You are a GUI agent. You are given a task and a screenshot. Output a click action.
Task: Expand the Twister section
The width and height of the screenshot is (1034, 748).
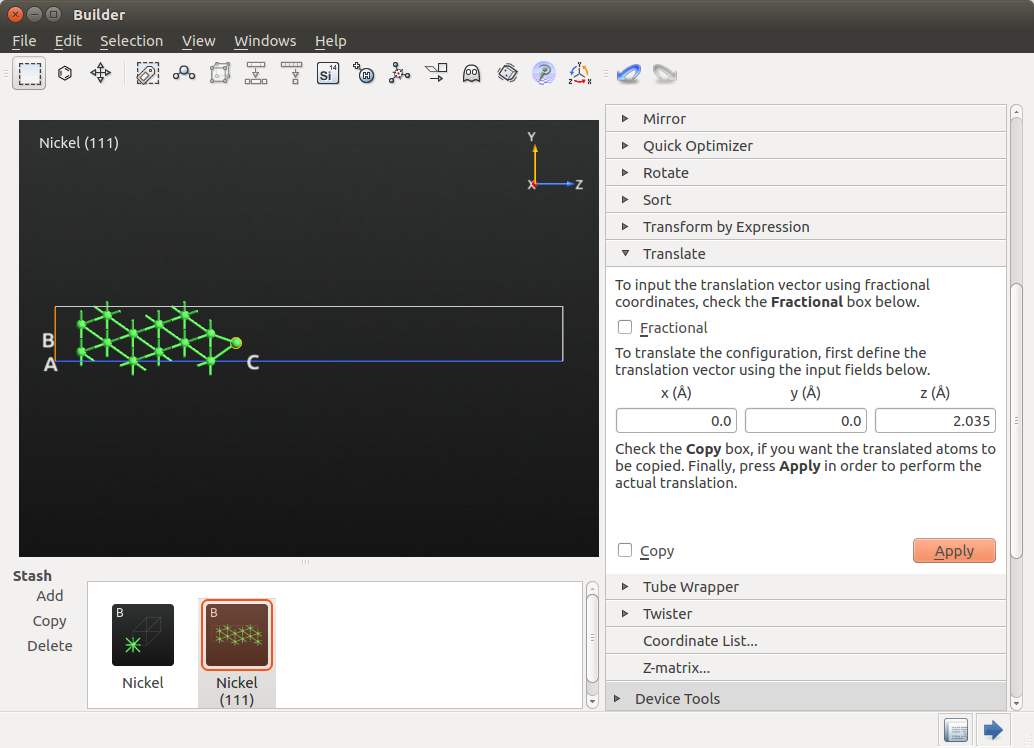tap(806, 614)
